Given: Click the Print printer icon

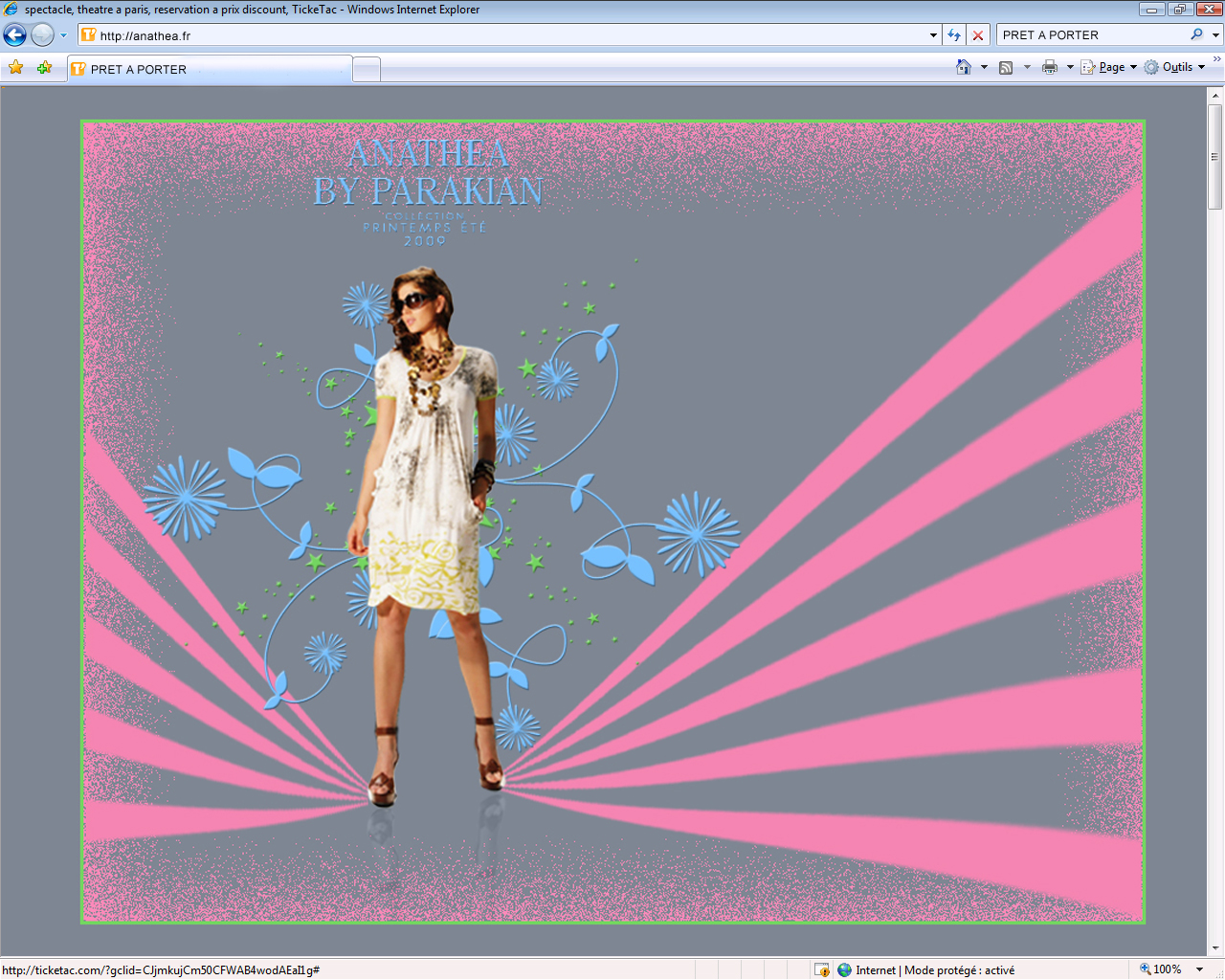Looking at the screenshot, I should (x=1050, y=67).
